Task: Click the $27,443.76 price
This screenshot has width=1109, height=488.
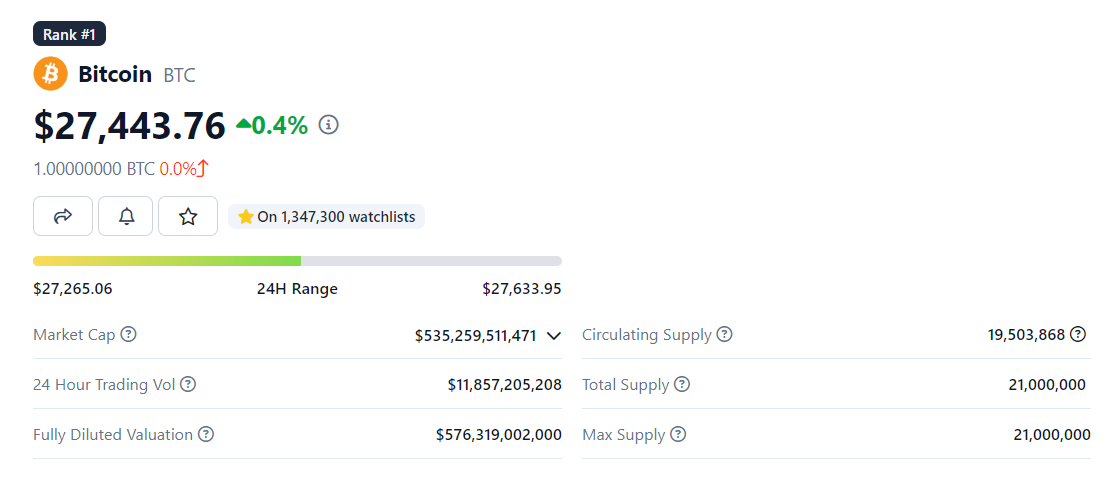Action: pos(129,125)
